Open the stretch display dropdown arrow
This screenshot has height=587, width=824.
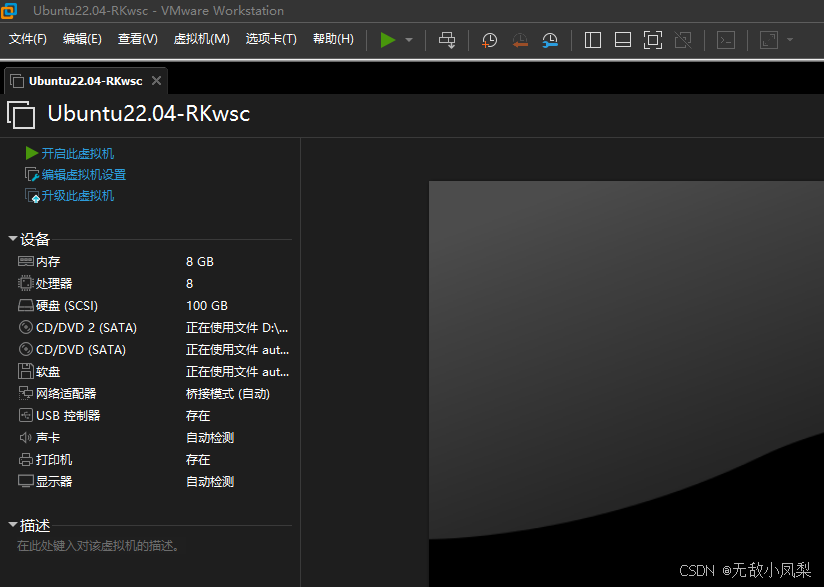click(789, 40)
